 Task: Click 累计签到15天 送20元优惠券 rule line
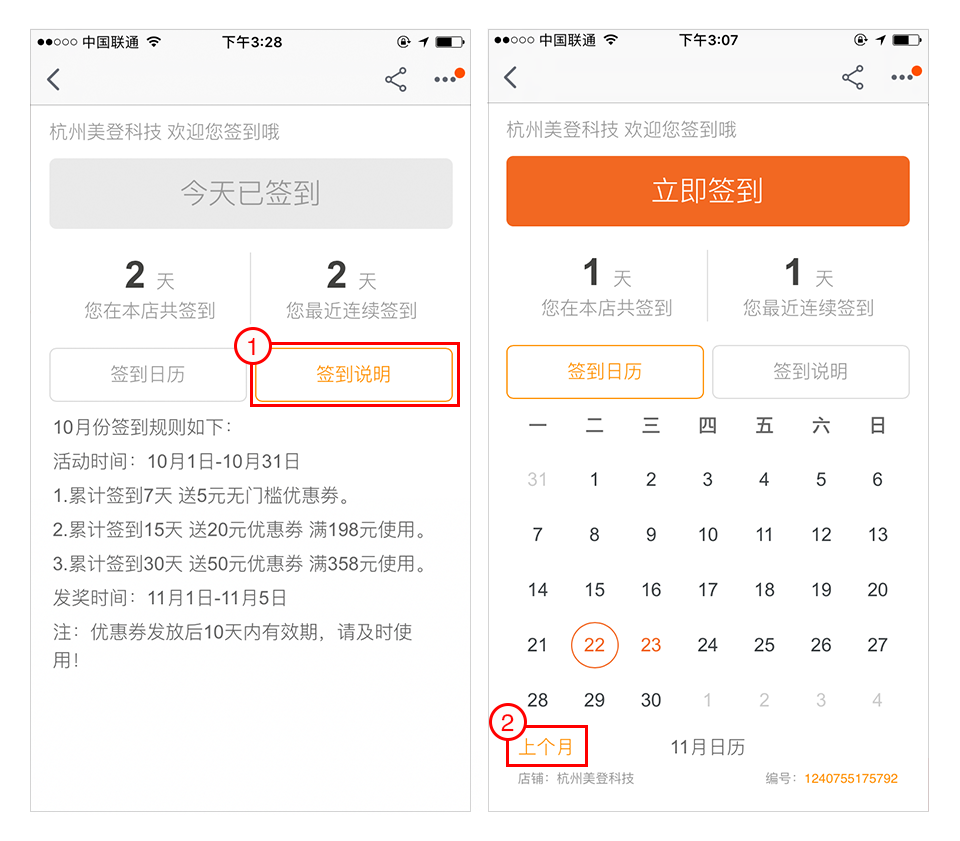239,529
